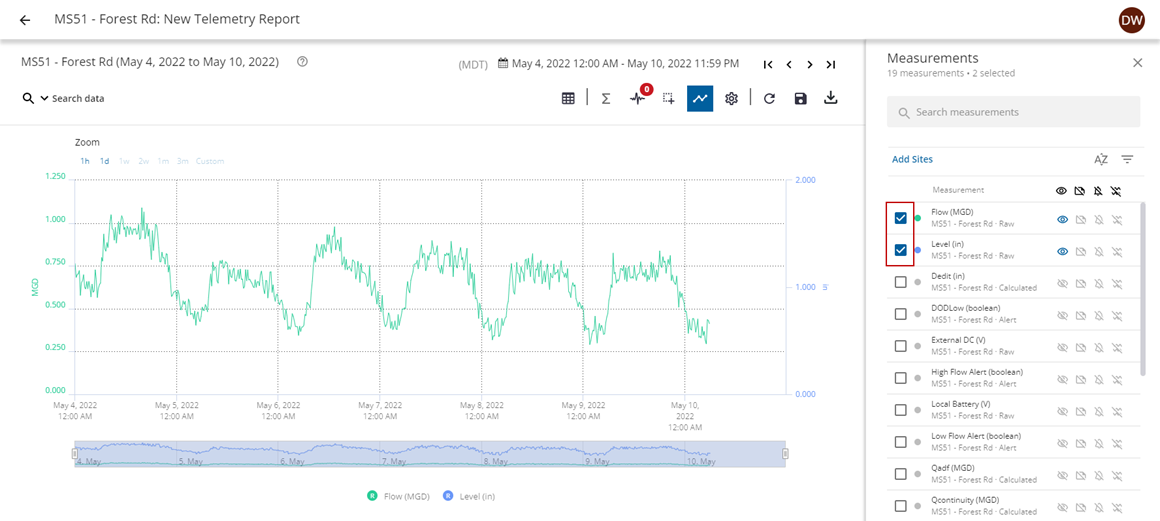Toggle the line chart view button
1160x521 pixels.
click(x=700, y=98)
